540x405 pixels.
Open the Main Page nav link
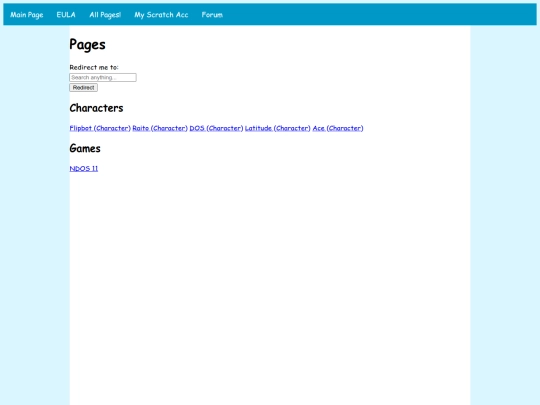pos(27,14)
